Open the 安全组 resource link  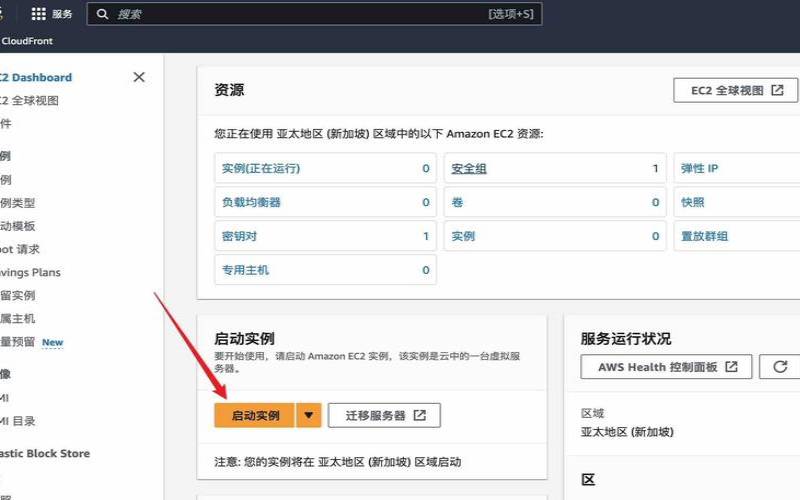469,169
